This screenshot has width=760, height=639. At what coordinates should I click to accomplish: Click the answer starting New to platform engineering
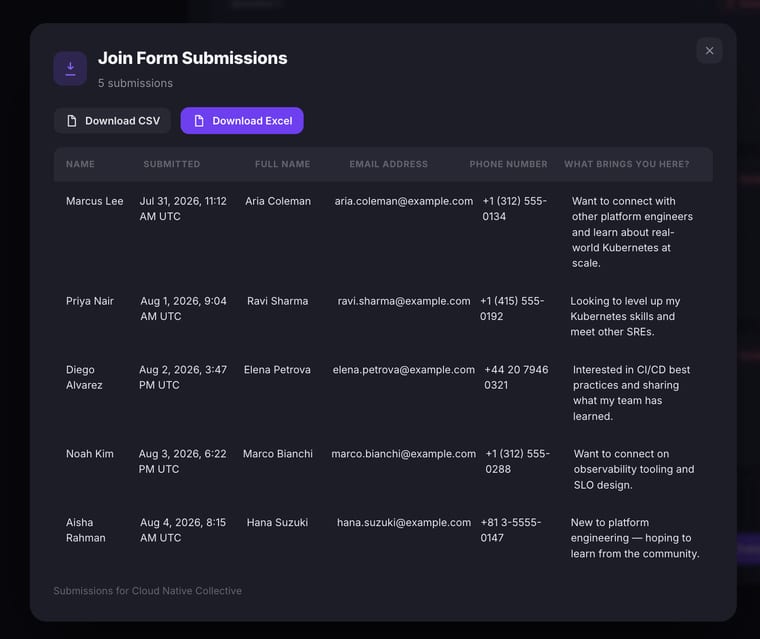coord(635,538)
